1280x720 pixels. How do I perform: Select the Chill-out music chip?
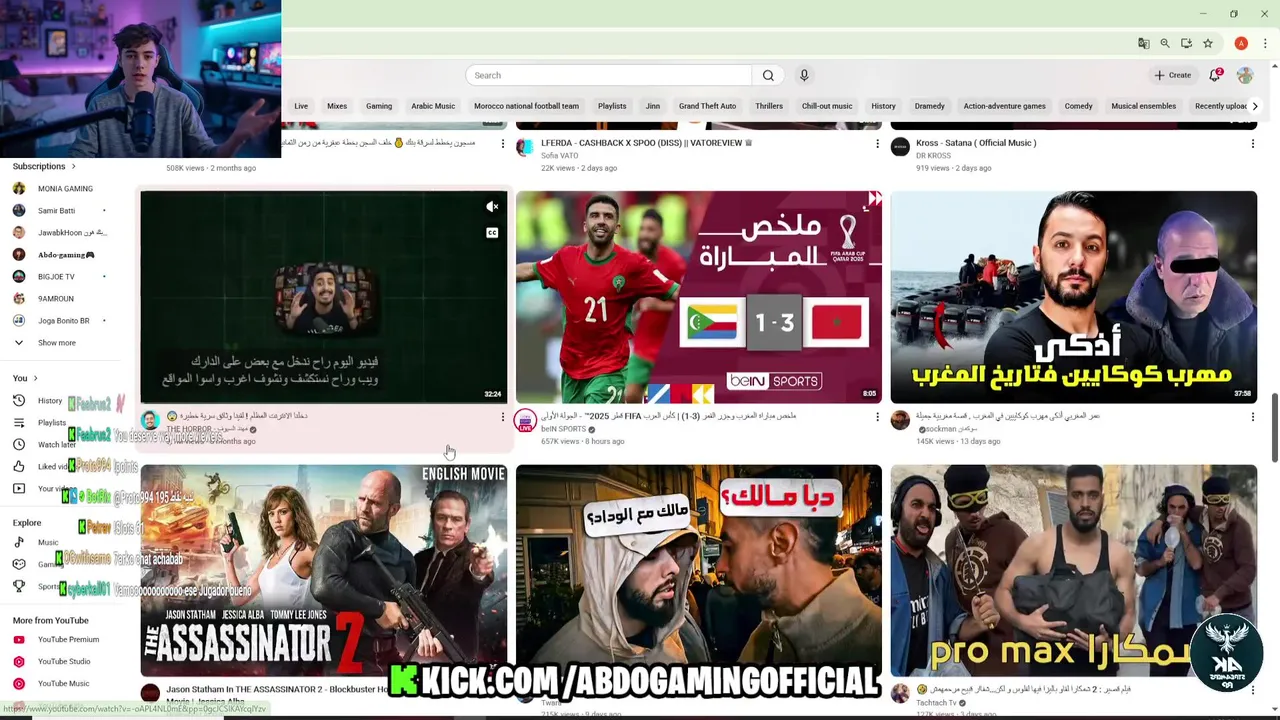click(827, 106)
